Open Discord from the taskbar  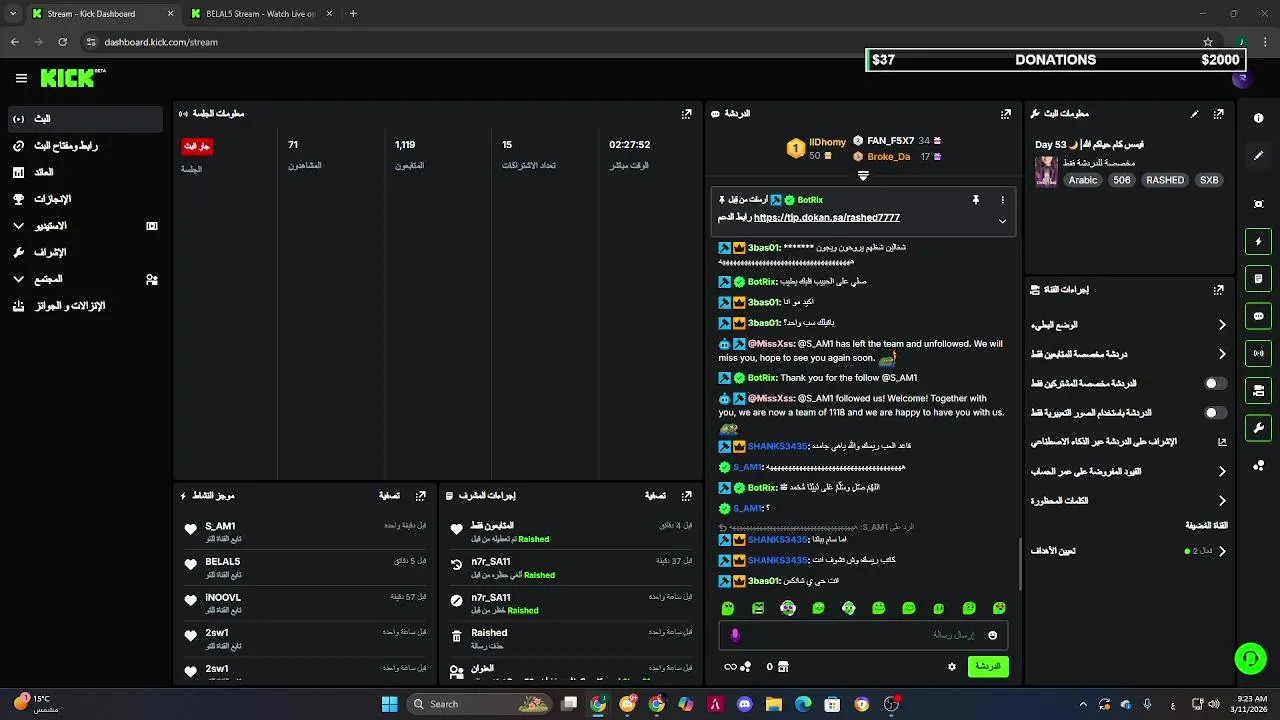[x=744, y=704]
